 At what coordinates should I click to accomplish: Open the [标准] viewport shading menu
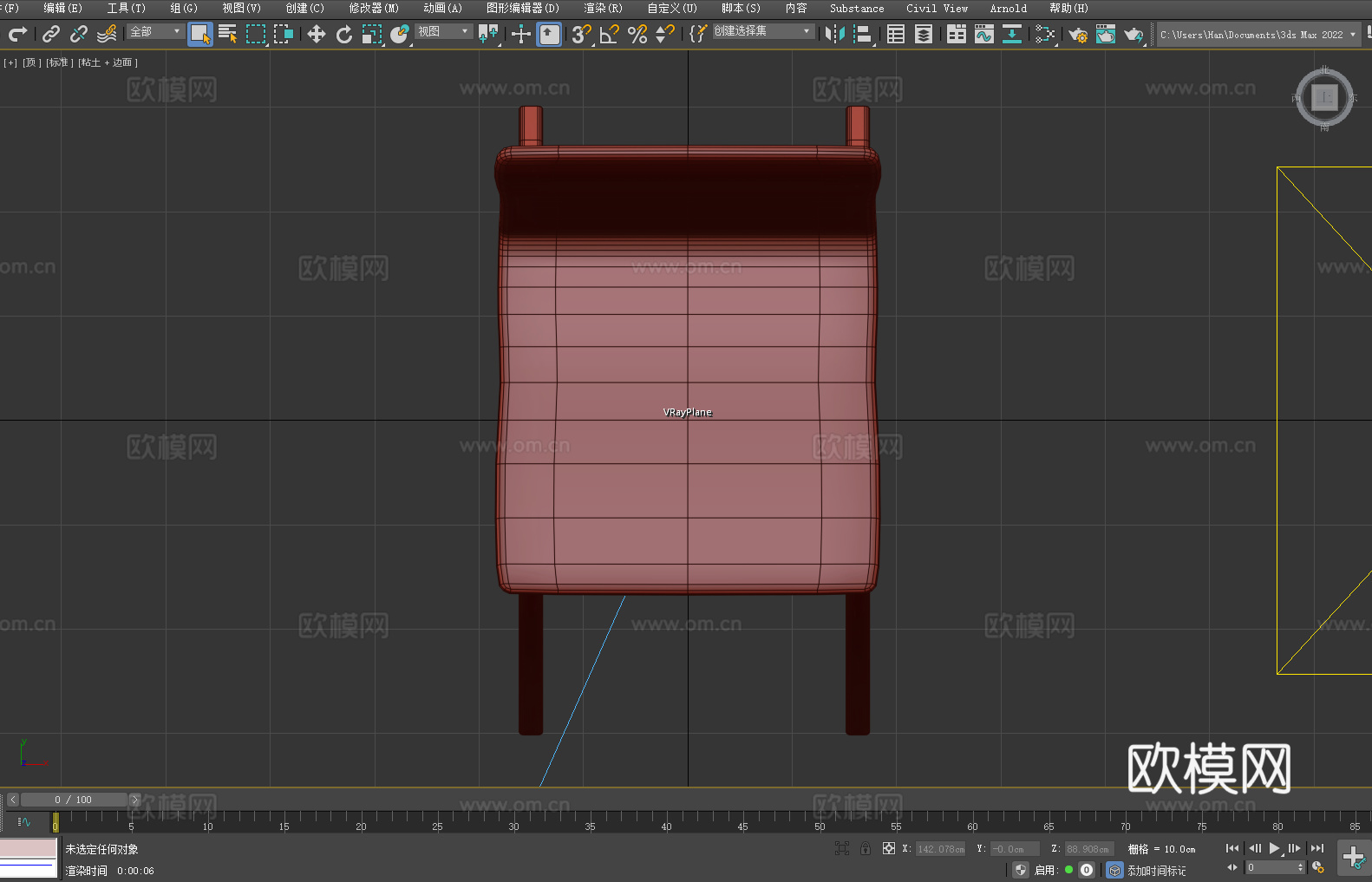click(x=60, y=62)
